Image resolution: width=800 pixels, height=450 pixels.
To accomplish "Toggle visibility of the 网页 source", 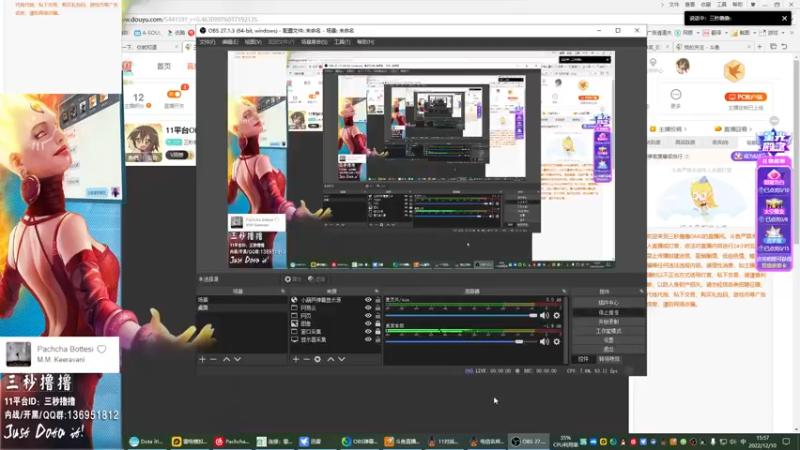I will click(368, 316).
